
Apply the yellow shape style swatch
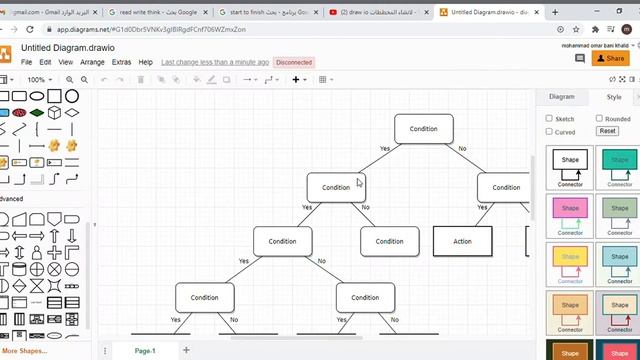point(570,264)
